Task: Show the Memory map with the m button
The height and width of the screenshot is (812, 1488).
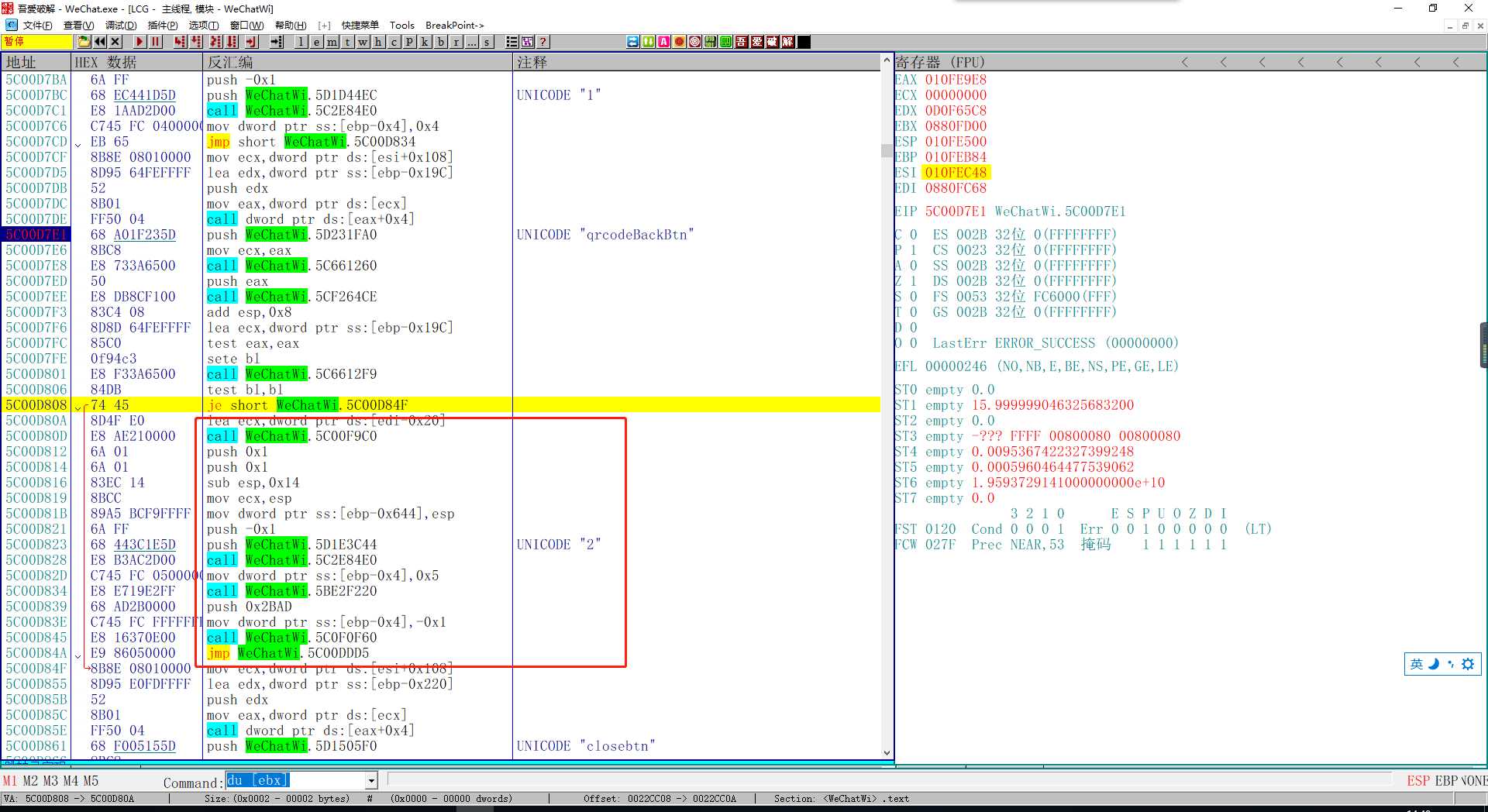Action: click(x=332, y=42)
